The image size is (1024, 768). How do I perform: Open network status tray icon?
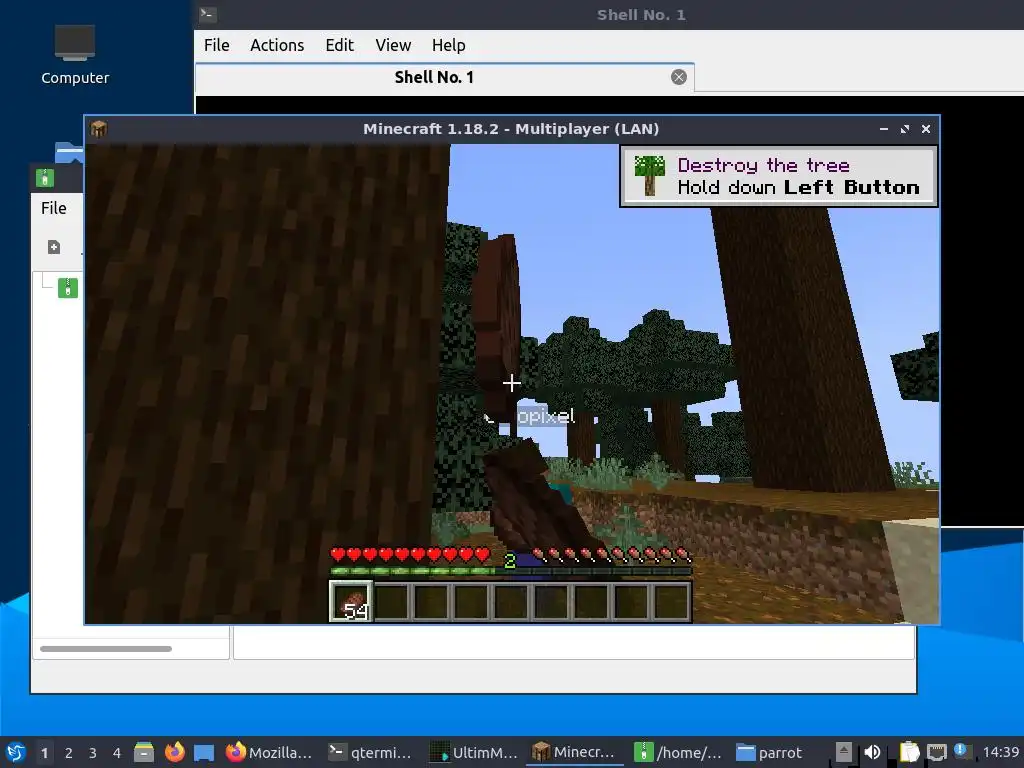coord(936,752)
